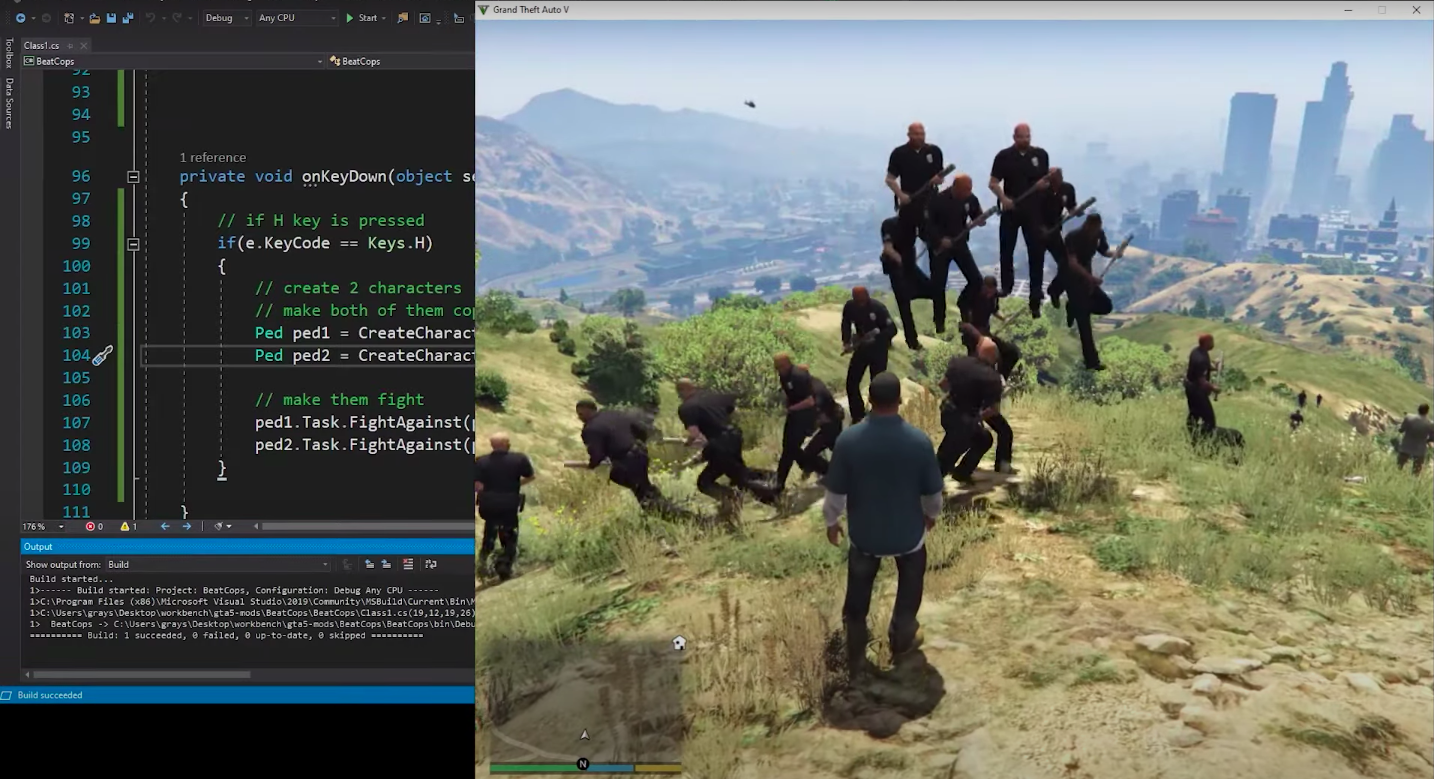
Task: Open the New Project dropdown arrow
Action: [x=82, y=18]
